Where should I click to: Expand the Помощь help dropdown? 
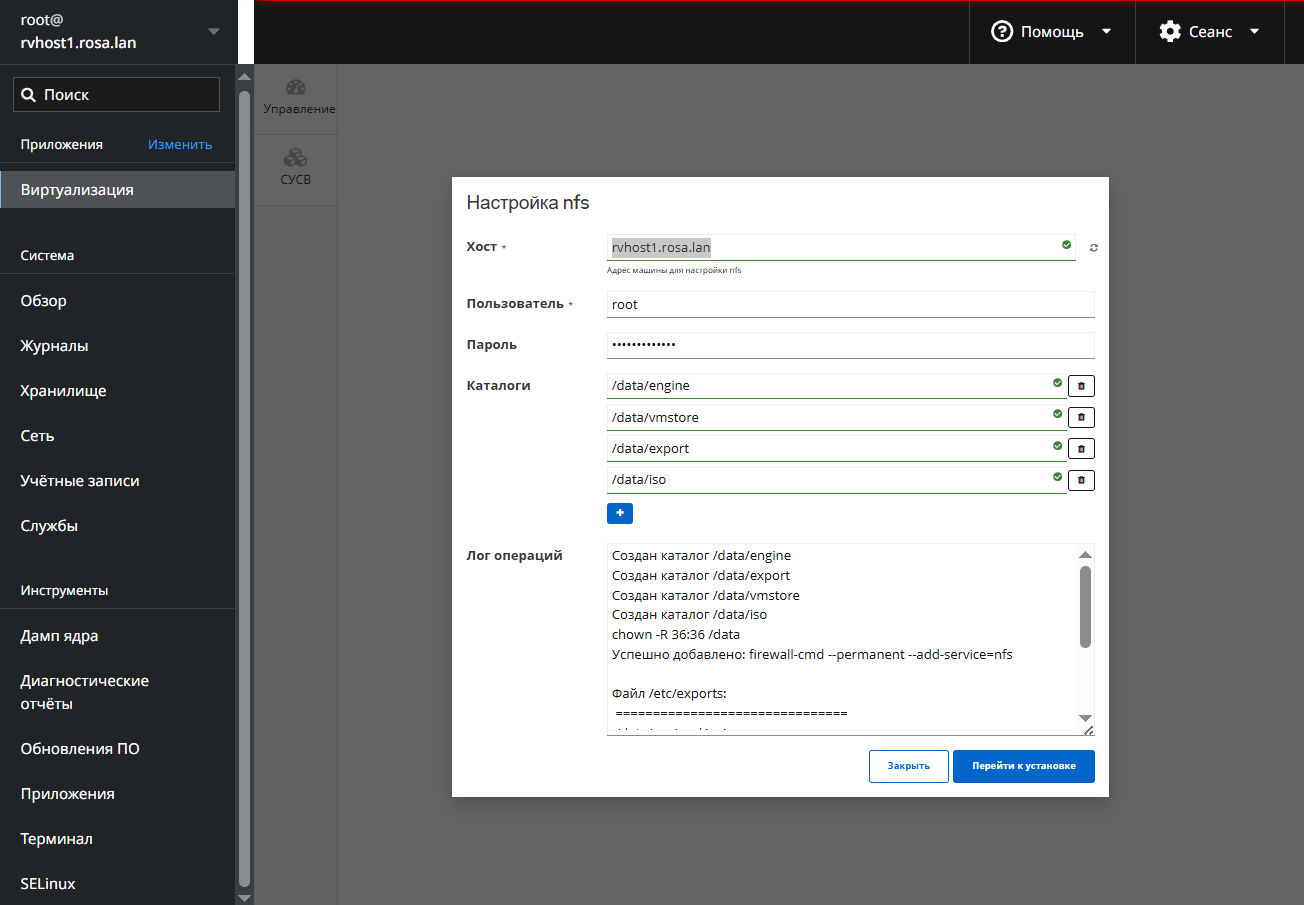(x=1051, y=32)
